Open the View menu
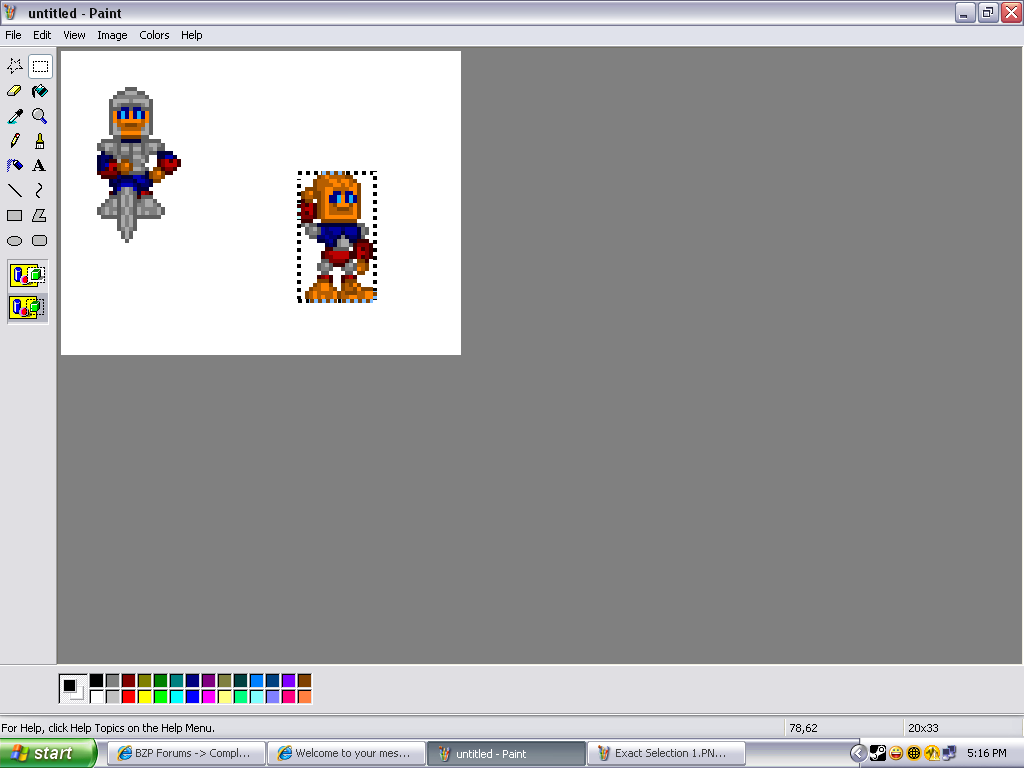 point(74,35)
